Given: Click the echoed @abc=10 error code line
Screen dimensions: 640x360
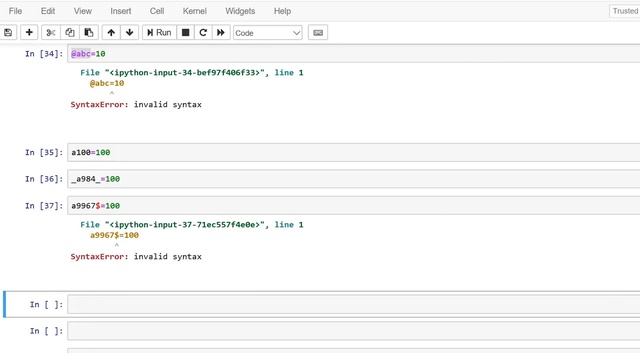Looking at the screenshot, I should pyautogui.click(x=107, y=83).
